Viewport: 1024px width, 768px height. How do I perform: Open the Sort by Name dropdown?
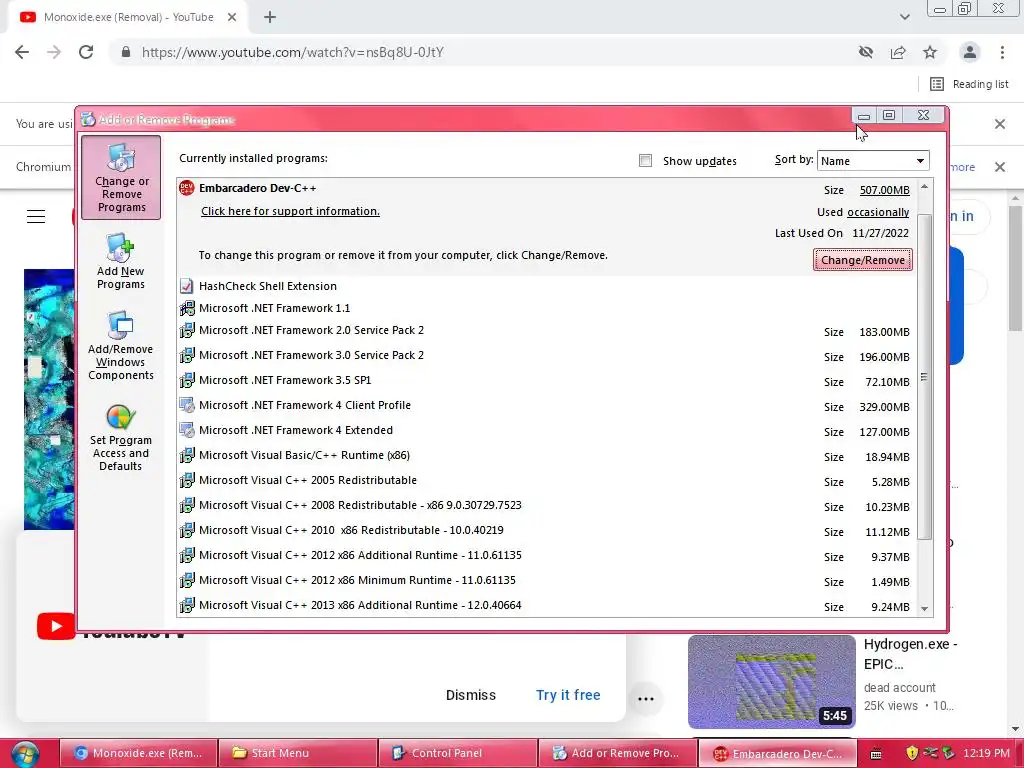[873, 161]
